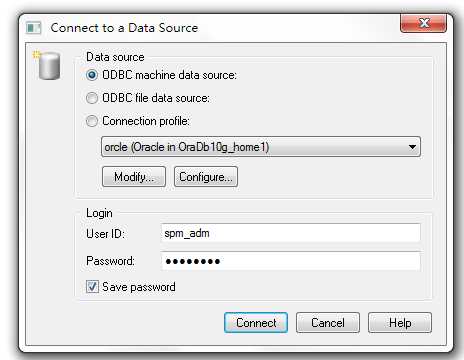Close the Connect to a Data Source dialog
Viewport: 464px width, 360px height.
click(x=423, y=23)
